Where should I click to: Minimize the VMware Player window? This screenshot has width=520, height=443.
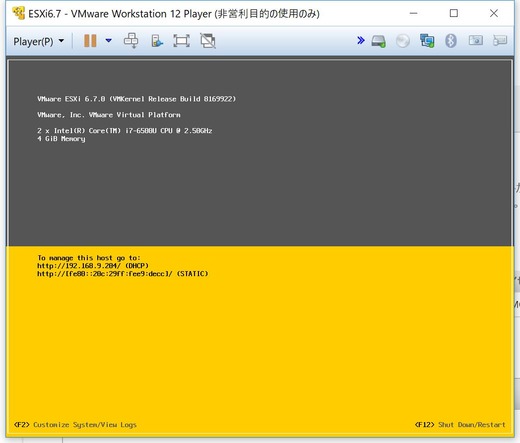[413, 13]
